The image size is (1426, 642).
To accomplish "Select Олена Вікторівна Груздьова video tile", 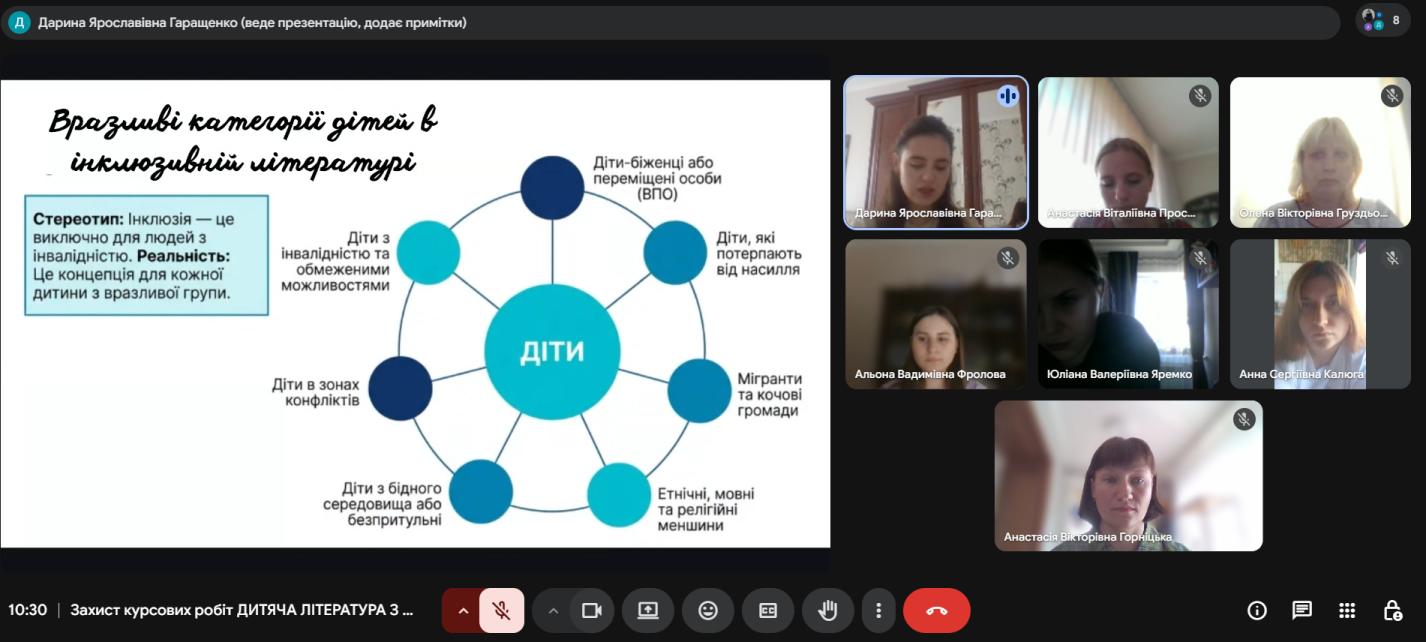I will pos(1320,153).
